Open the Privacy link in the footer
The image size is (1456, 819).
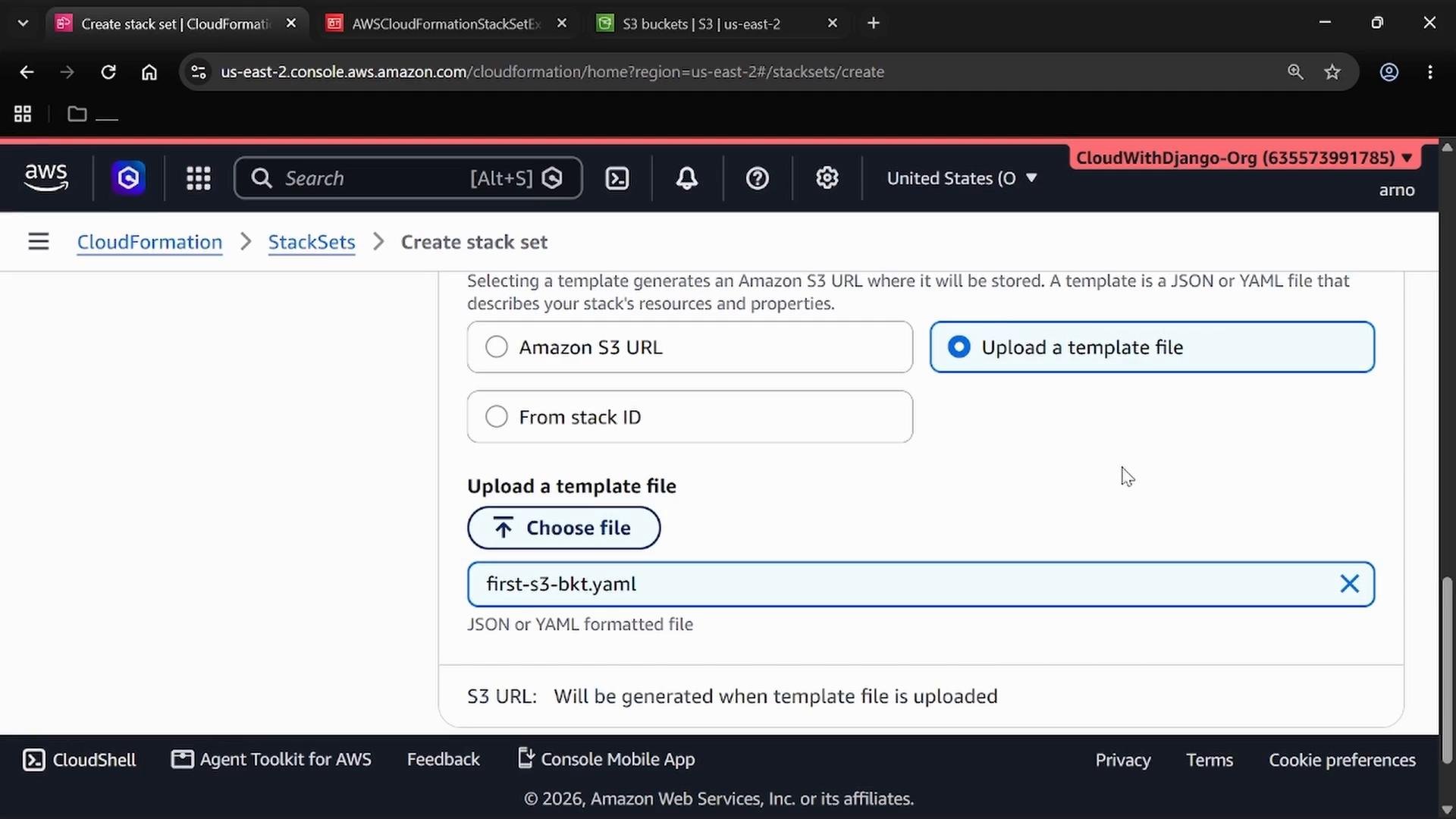(x=1123, y=760)
